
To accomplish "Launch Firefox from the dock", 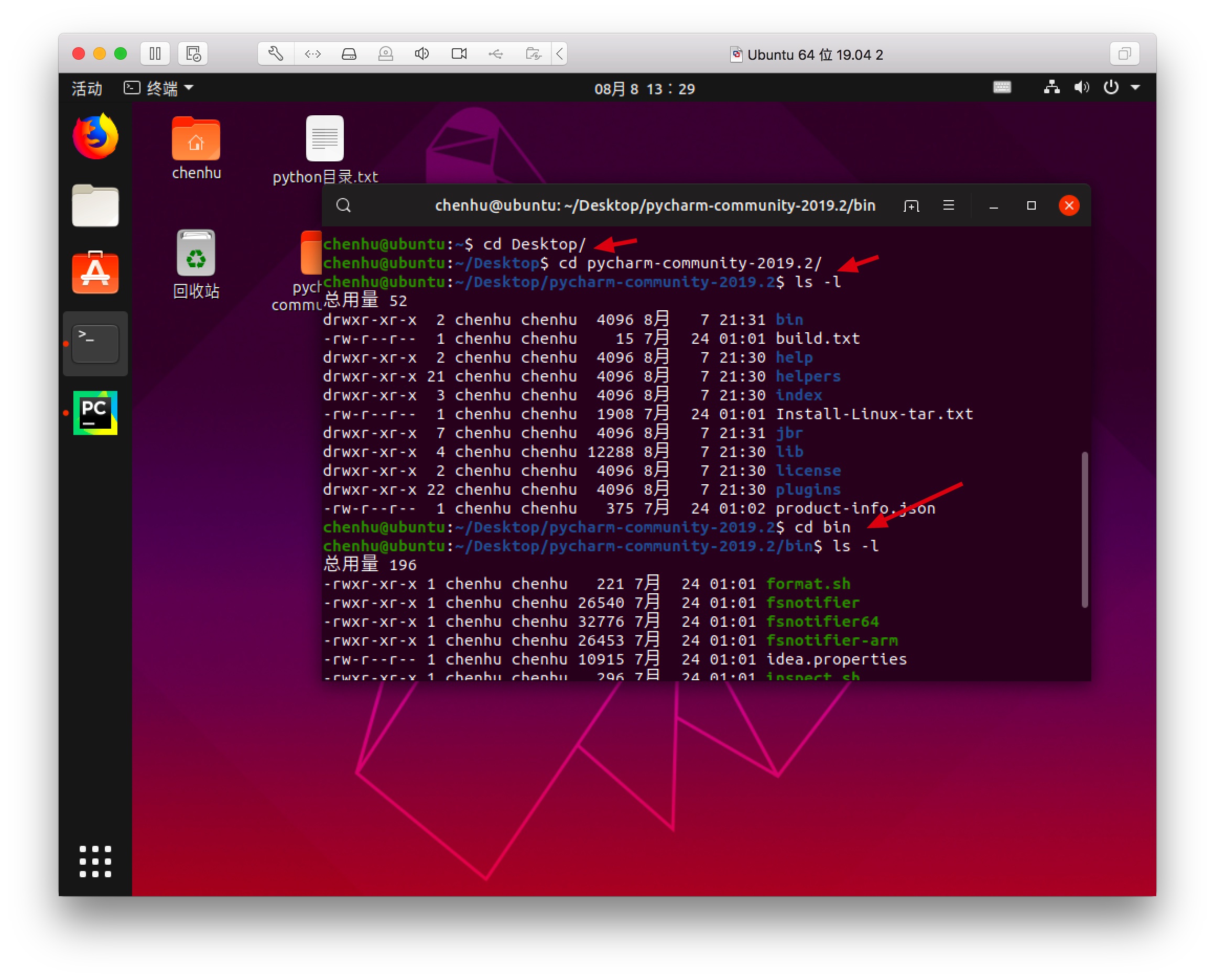I will pos(95,137).
